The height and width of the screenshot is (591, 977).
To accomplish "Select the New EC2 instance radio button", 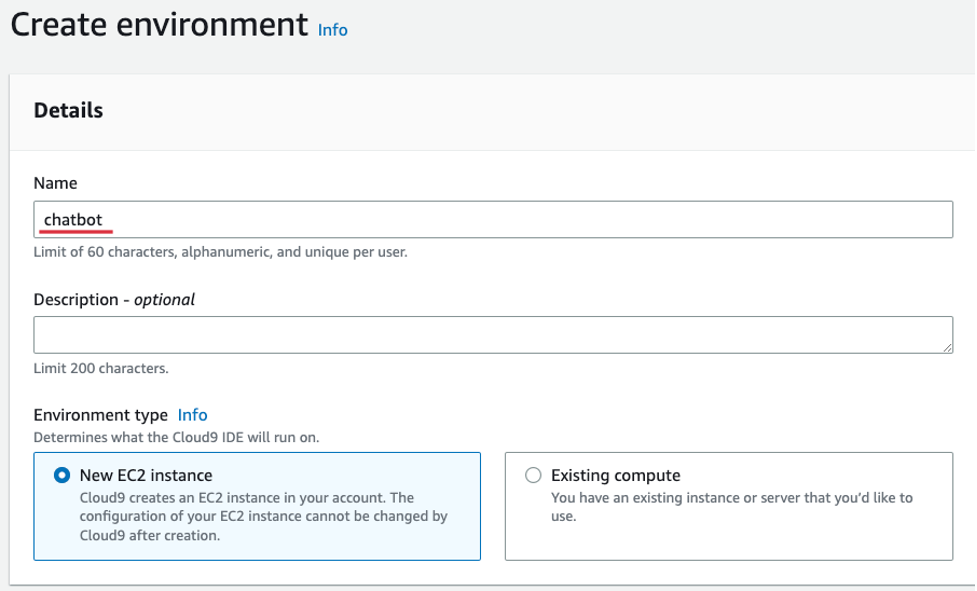I will tap(63, 476).
